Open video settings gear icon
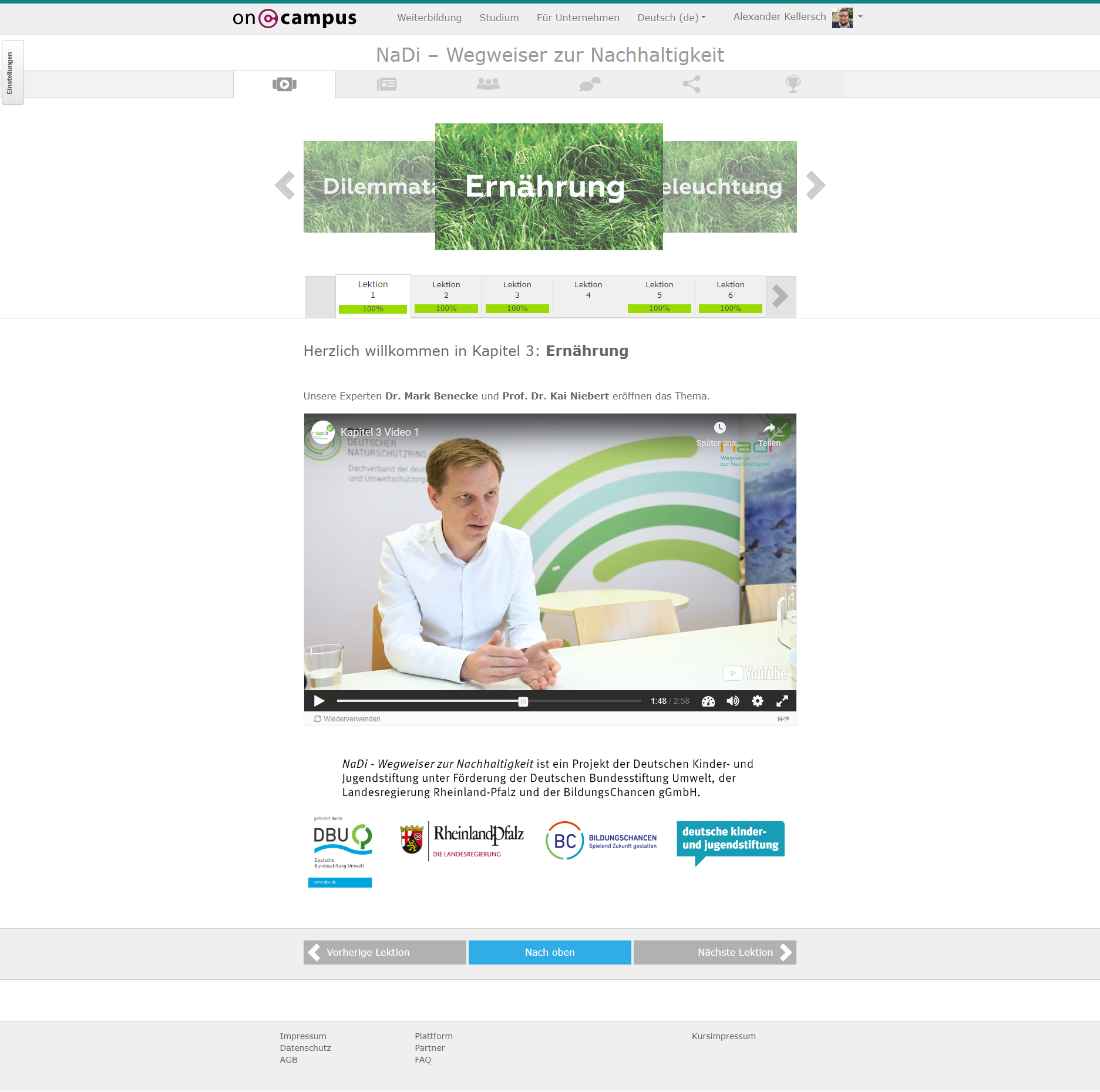Viewport: 1100px width, 1092px height. click(758, 701)
